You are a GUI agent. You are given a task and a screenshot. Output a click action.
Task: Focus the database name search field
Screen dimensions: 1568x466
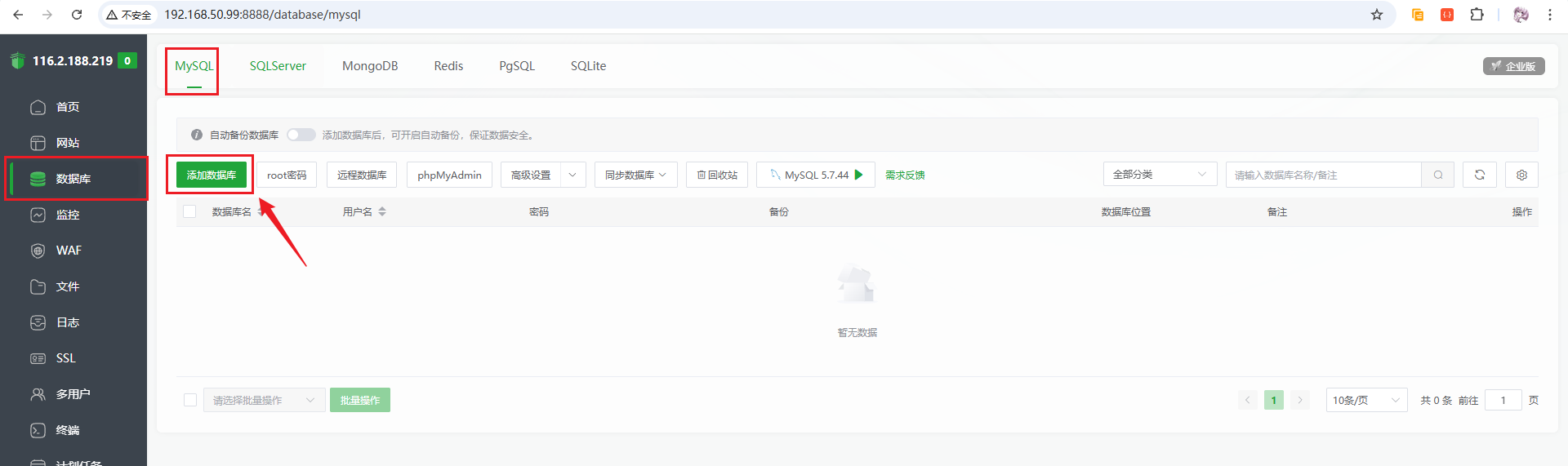point(1323,175)
